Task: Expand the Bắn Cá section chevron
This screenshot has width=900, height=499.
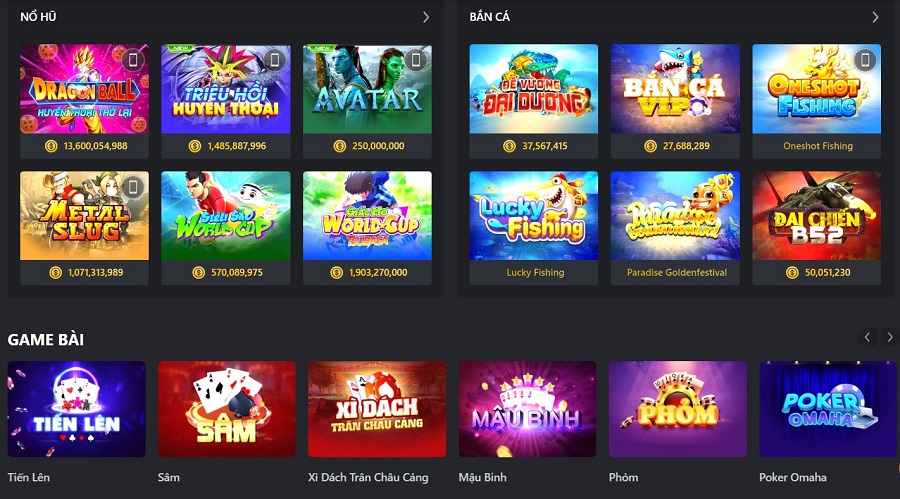Action: (875, 17)
